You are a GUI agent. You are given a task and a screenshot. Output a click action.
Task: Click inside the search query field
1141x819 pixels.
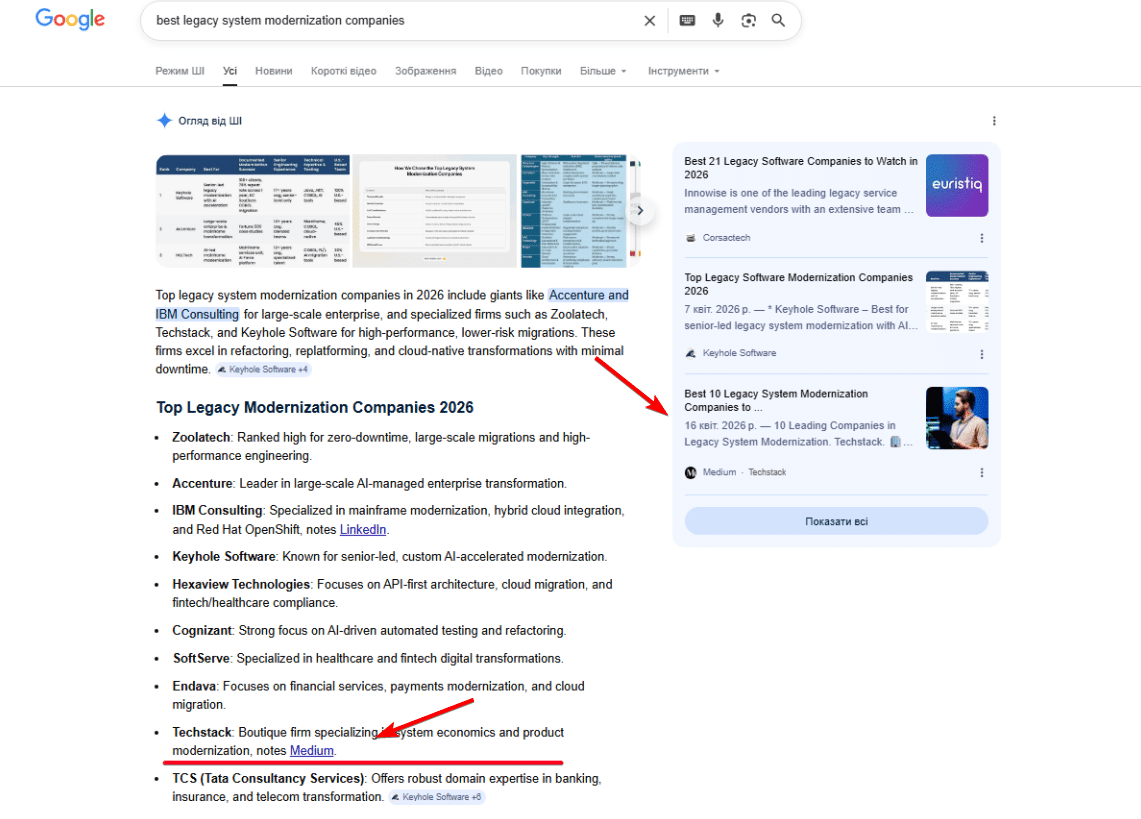click(393, 20)
